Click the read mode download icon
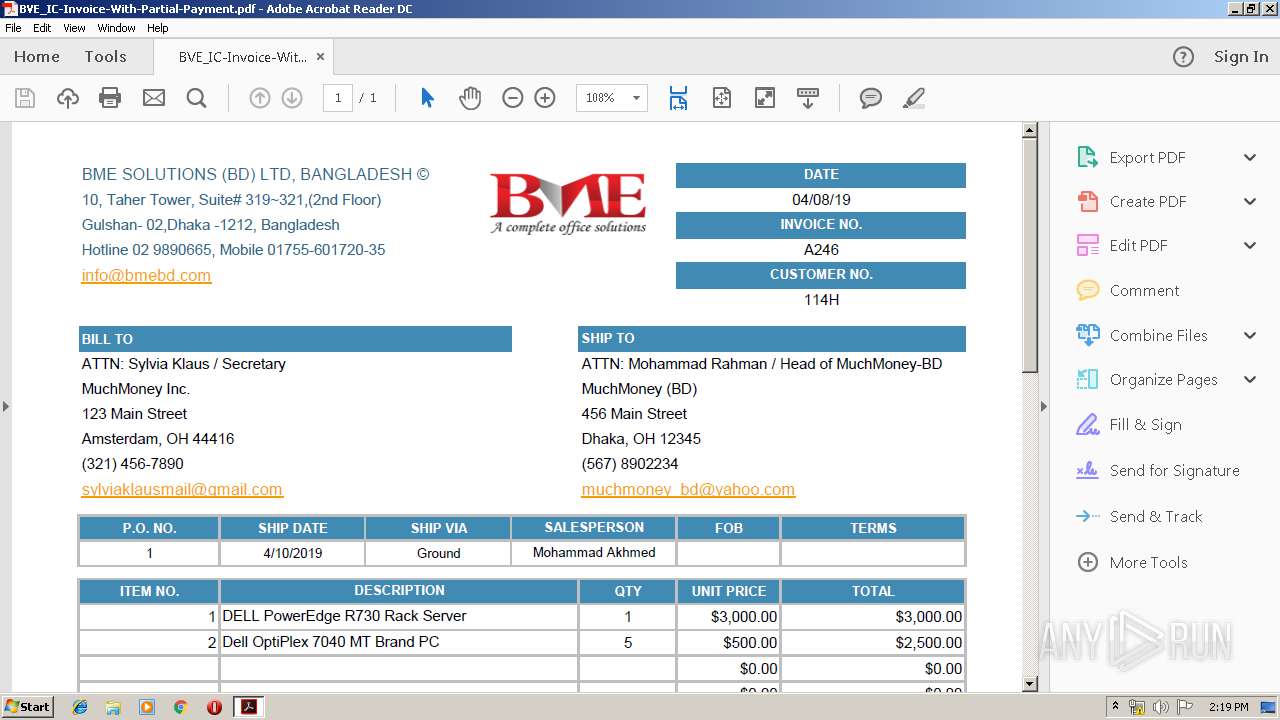Screen dimensions: 1280x720 pyautogui.click(x=808, y=98)
